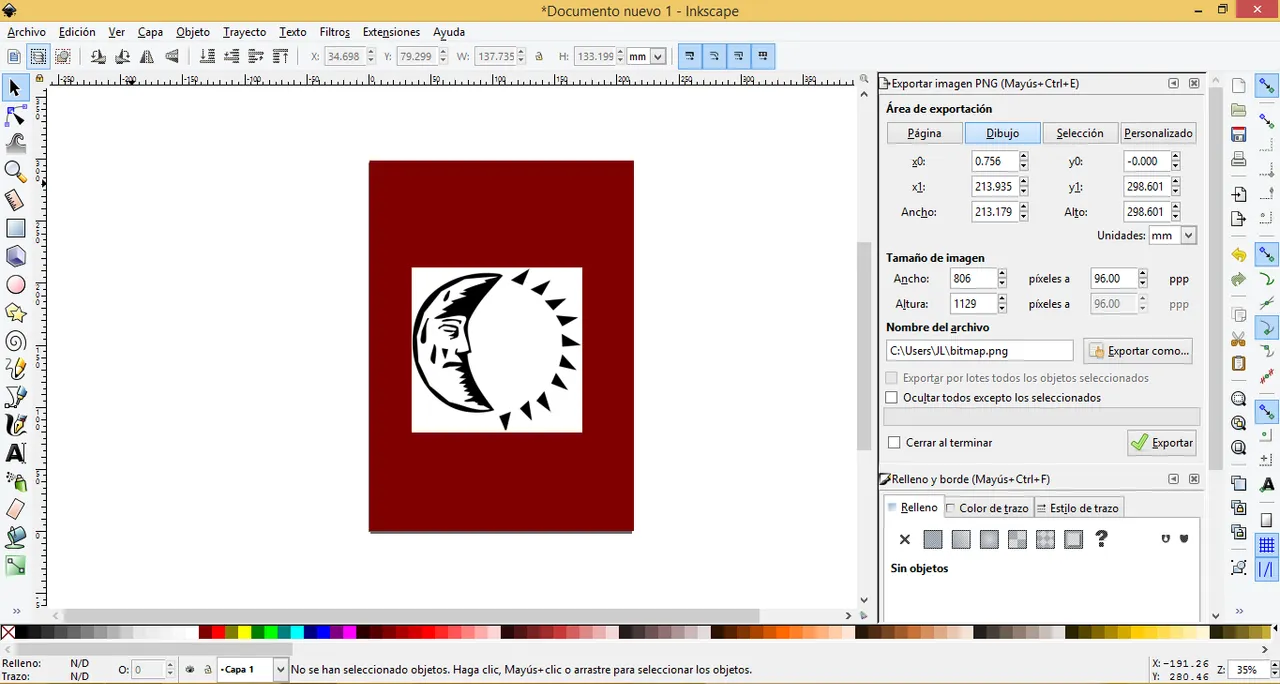Open the Capa menu

[150, 32]
